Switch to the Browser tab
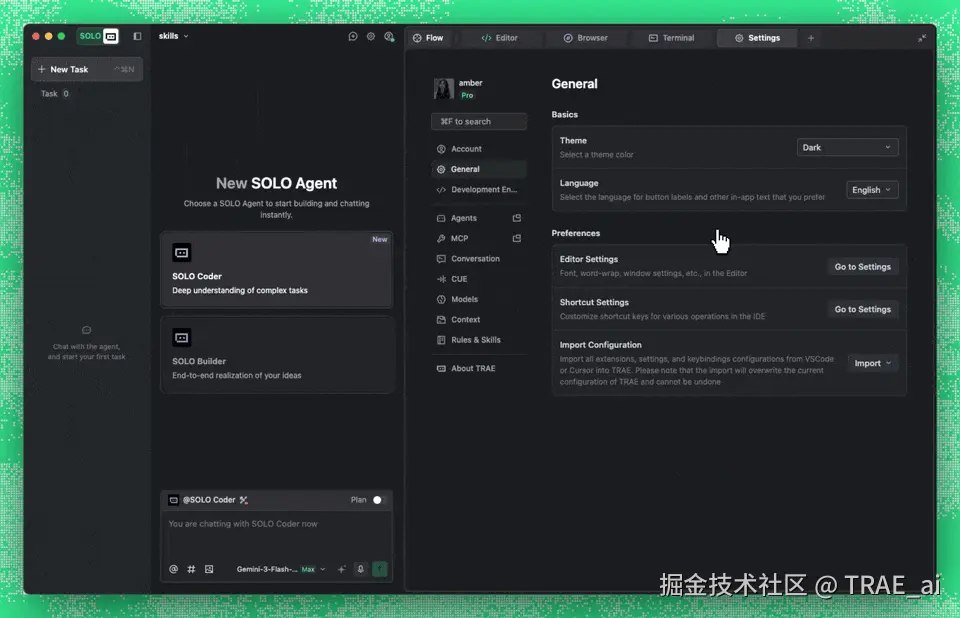The width and height of the screenshot is (960, 618). pyautogui.click(x=585, y=38)
